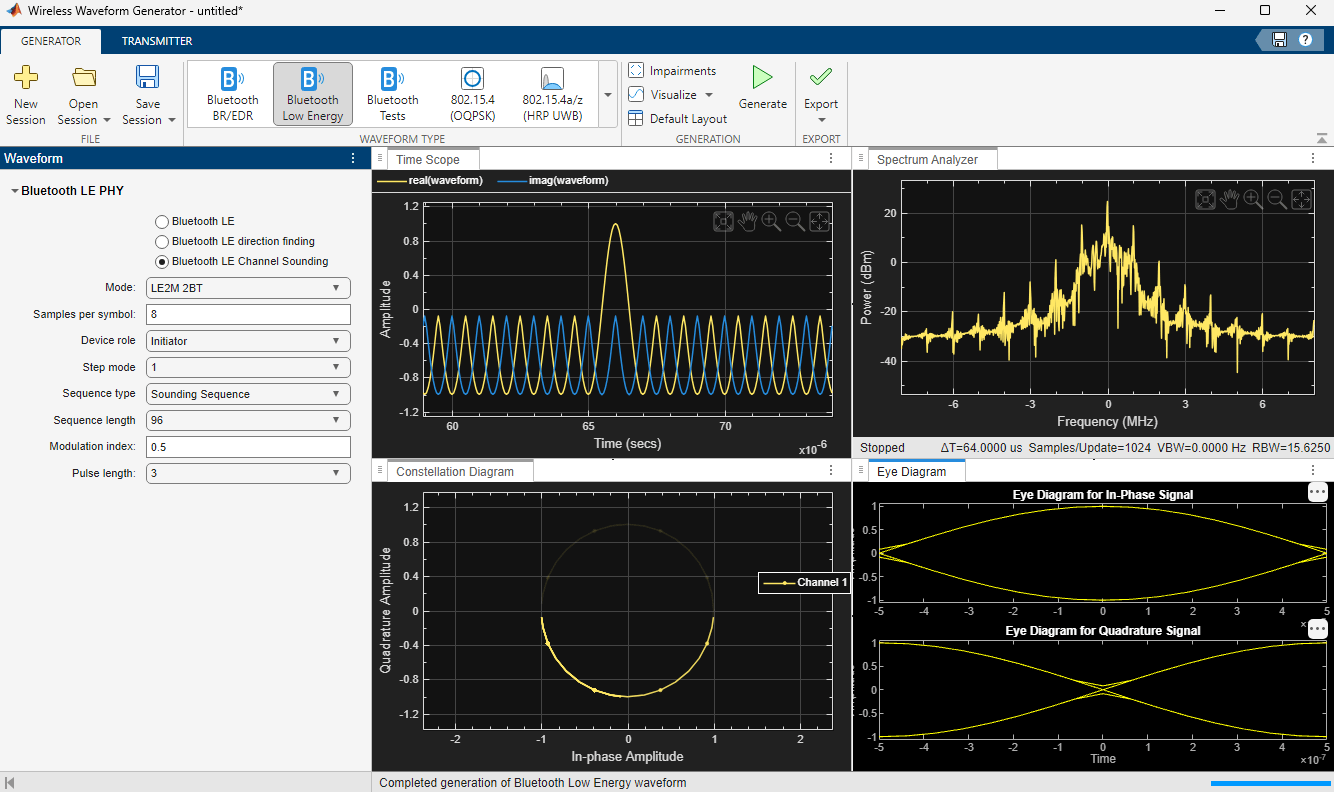Click the blue progress bar at bottom right
The width and height of the screenshot is (1334, 792).
(1270, 784)
